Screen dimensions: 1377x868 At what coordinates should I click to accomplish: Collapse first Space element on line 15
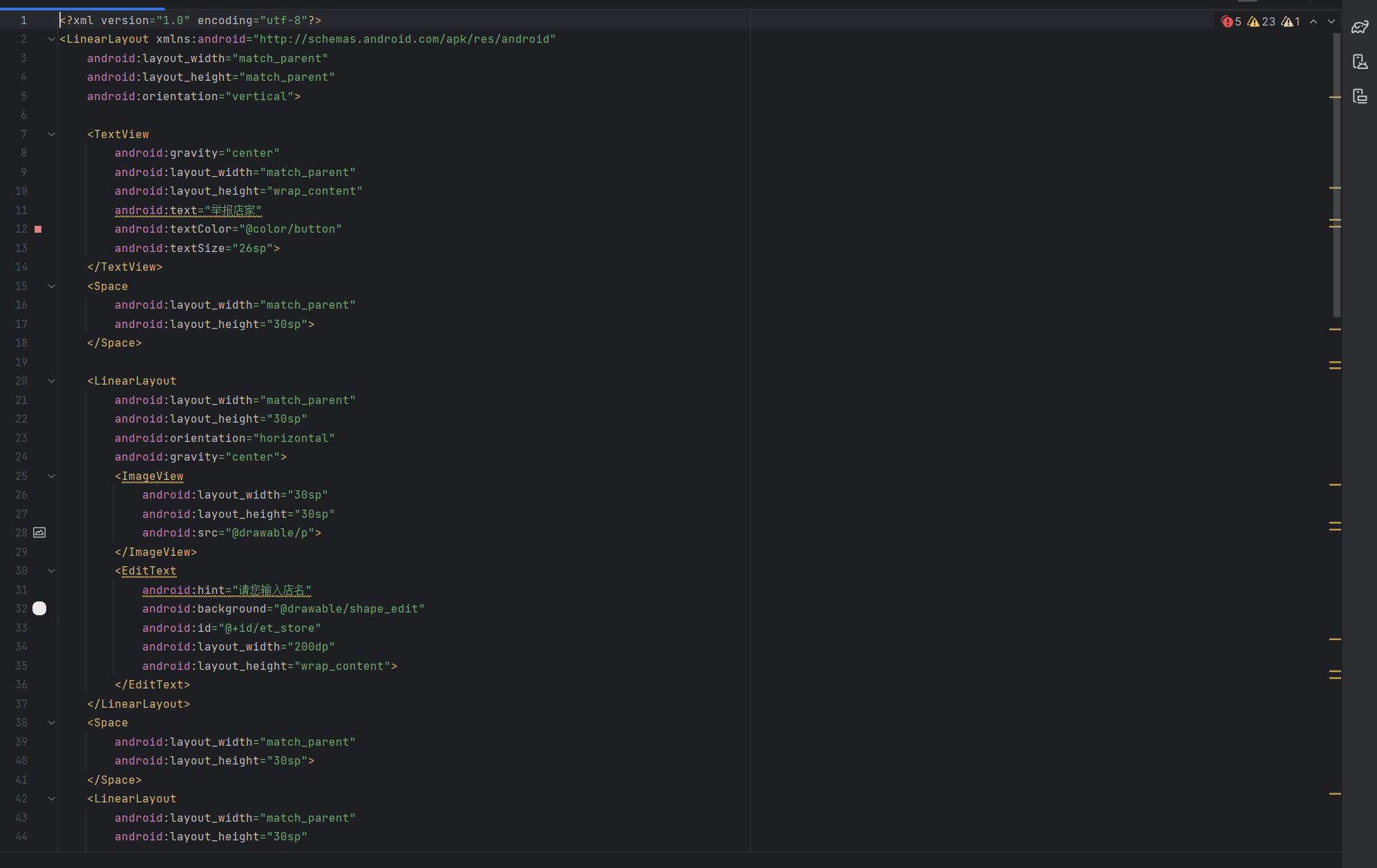pos(51,287)
